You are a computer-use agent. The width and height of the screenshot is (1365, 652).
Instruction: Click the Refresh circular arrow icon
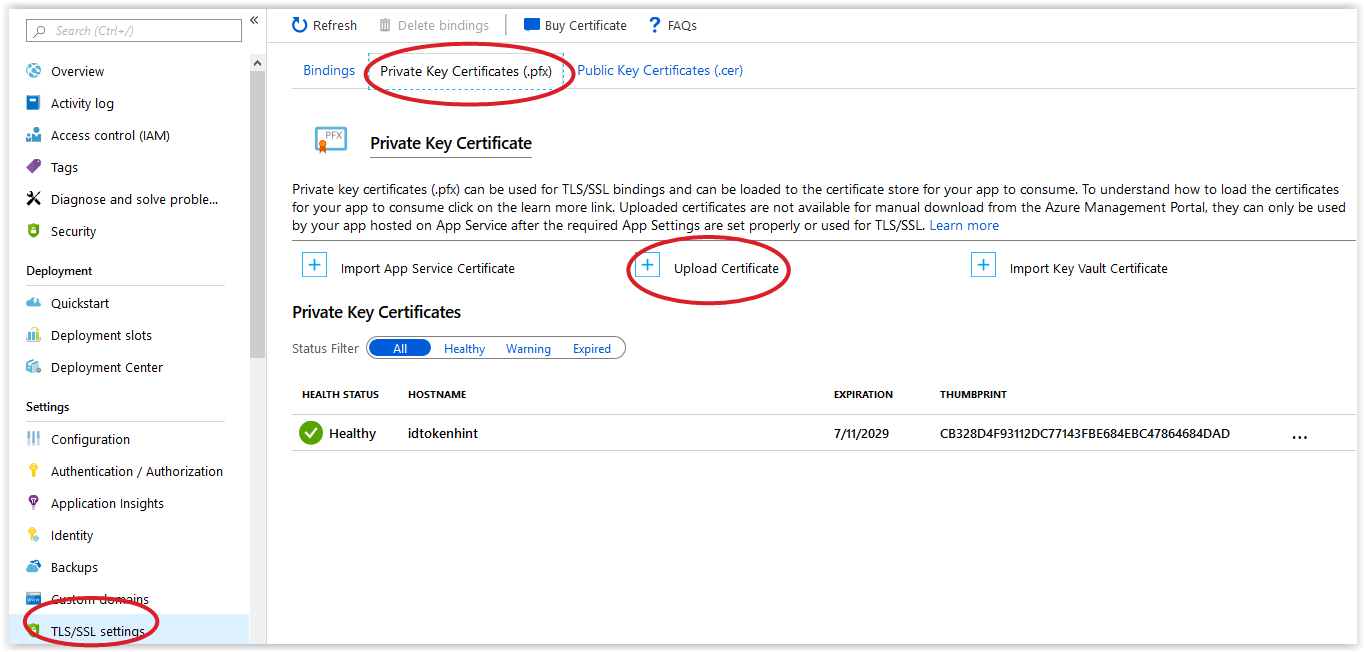click(x=300, y=25)
